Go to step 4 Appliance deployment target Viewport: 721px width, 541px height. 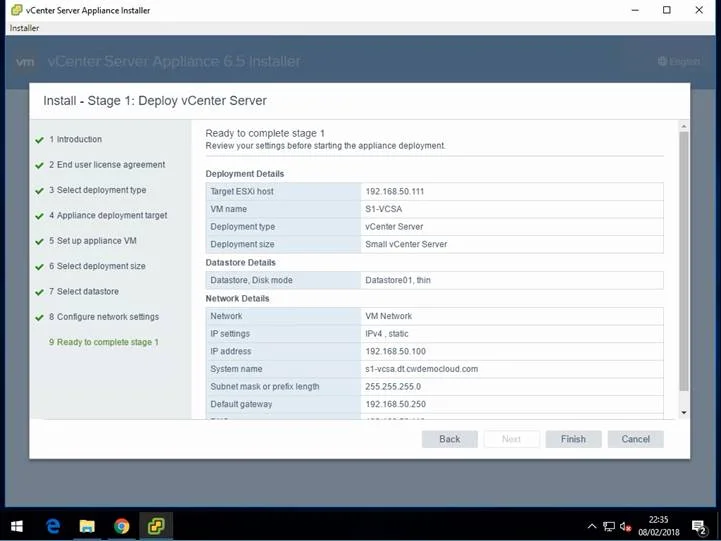coord(108,215)
